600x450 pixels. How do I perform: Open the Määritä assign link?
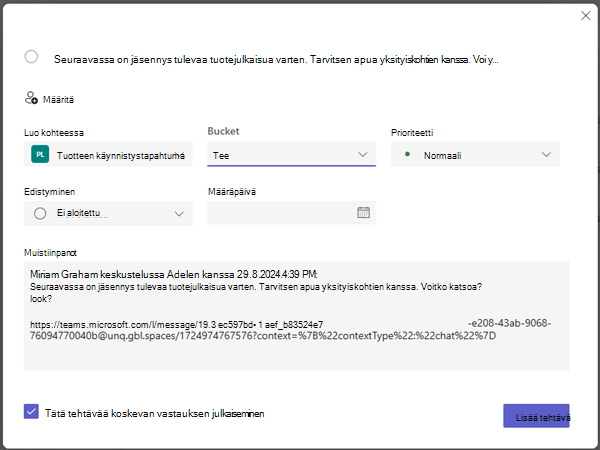click(x=58, y=99)
